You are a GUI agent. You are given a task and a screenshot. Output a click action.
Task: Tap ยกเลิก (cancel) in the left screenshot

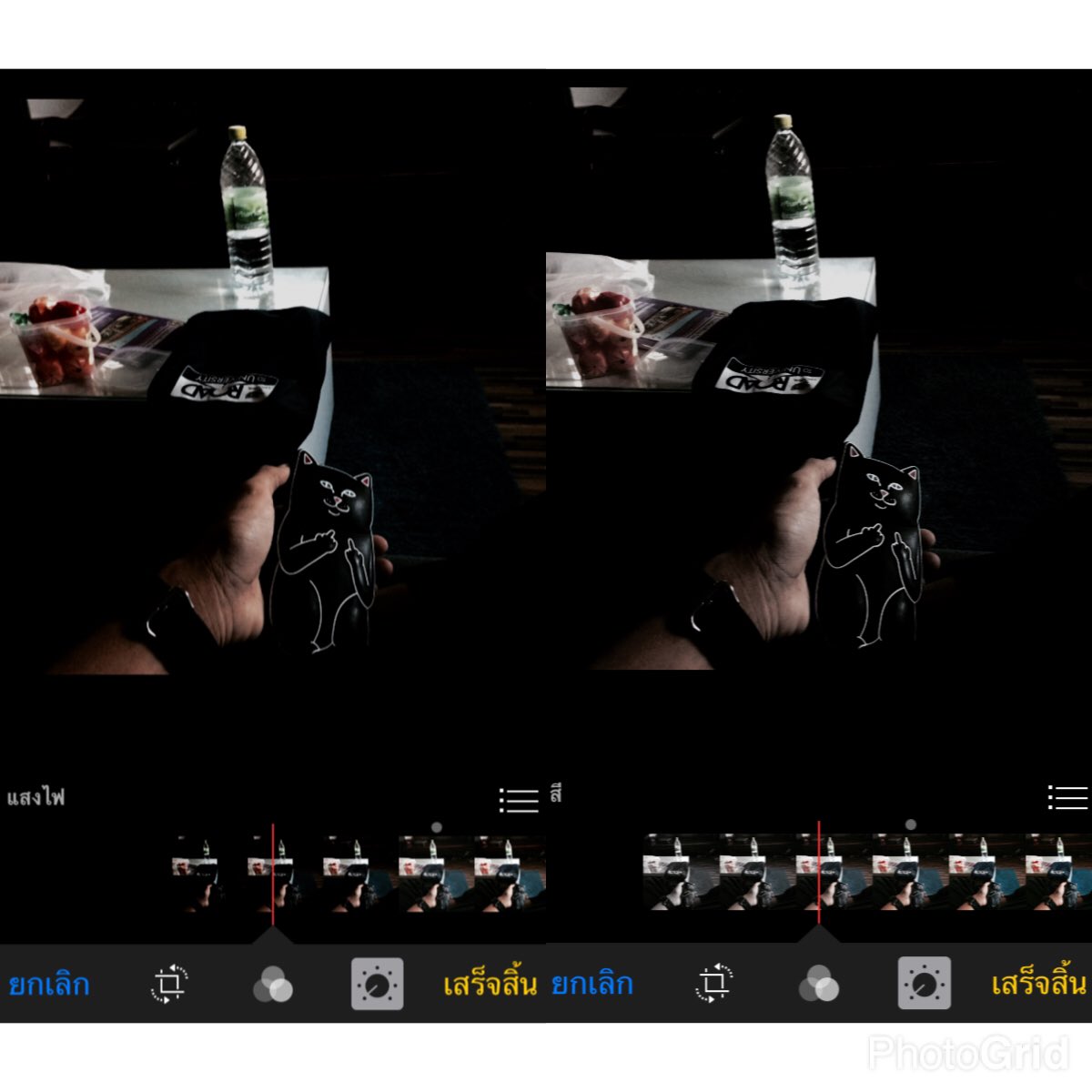click(x=49, y=984)
